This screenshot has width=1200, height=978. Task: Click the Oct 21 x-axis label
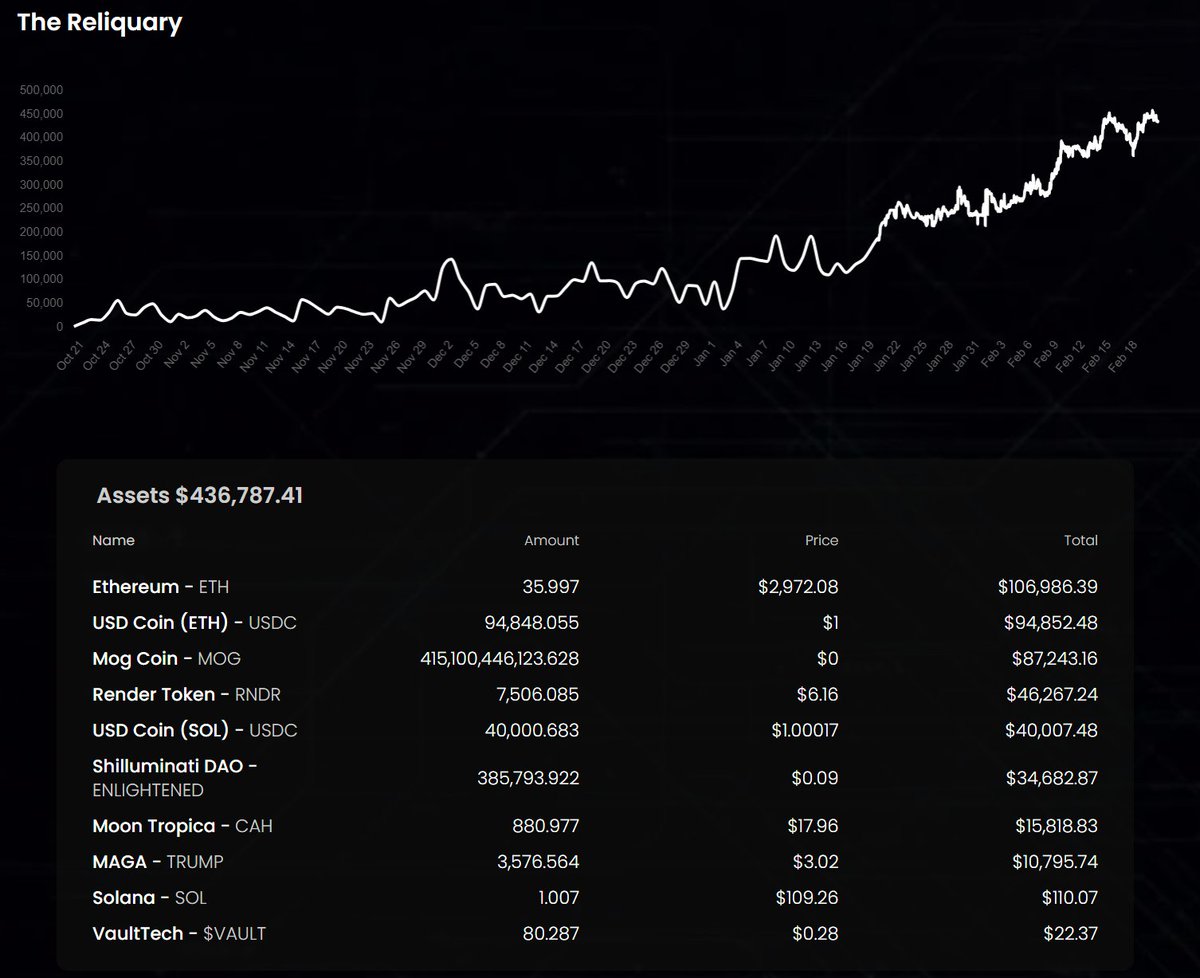coord(69,355)
